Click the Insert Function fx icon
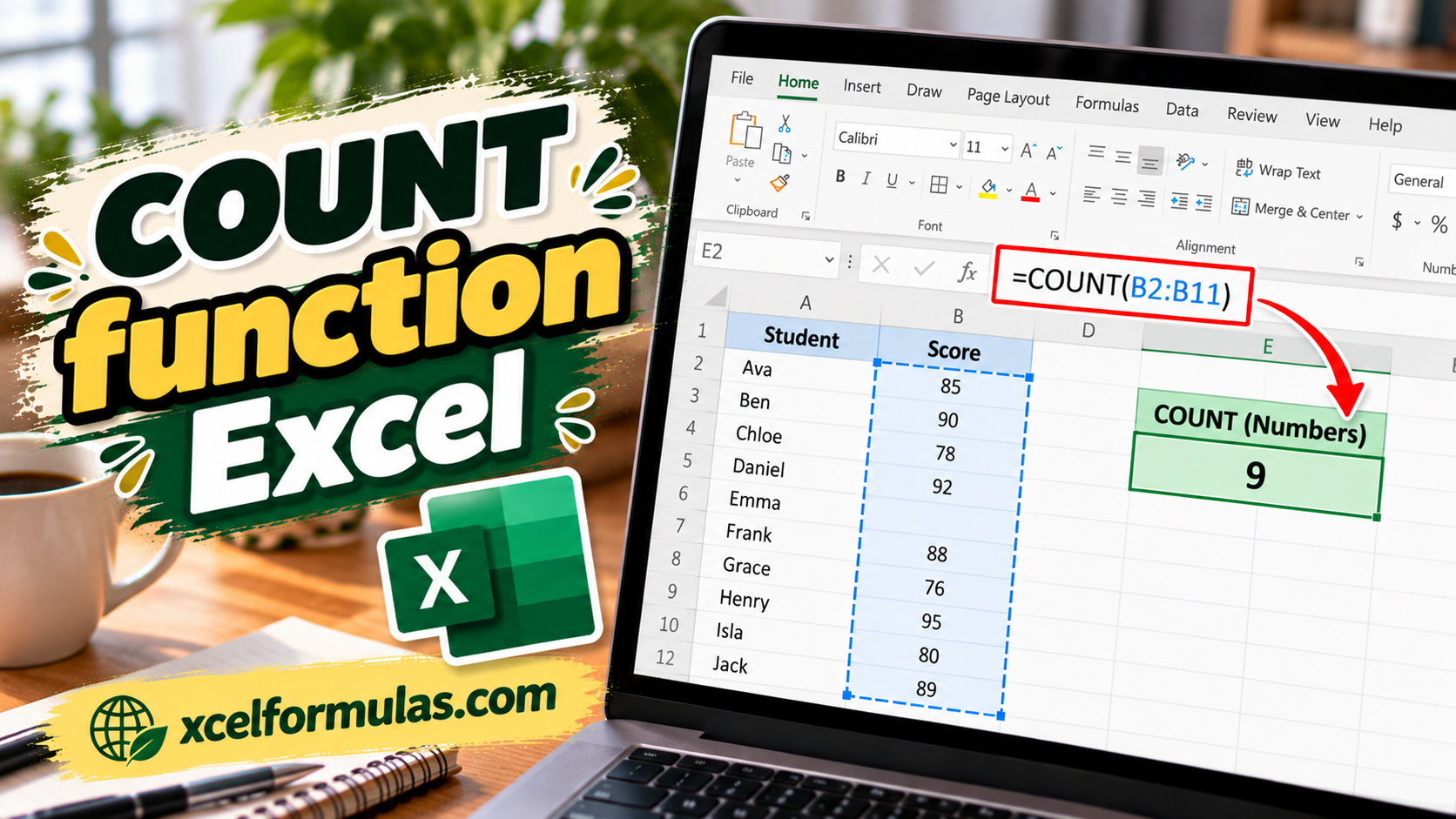 967,272
